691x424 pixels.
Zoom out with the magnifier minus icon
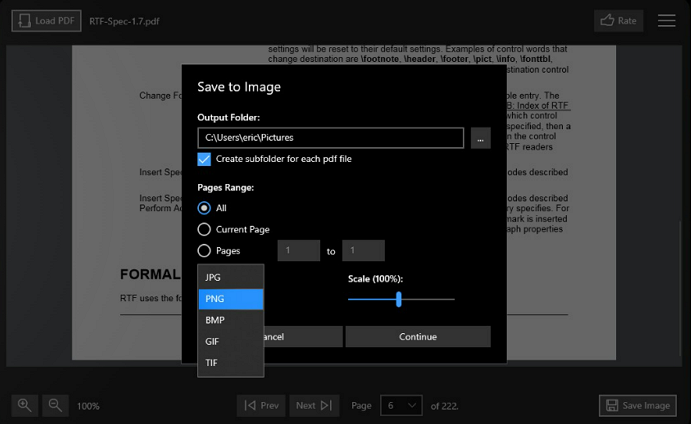pos(56,405)
